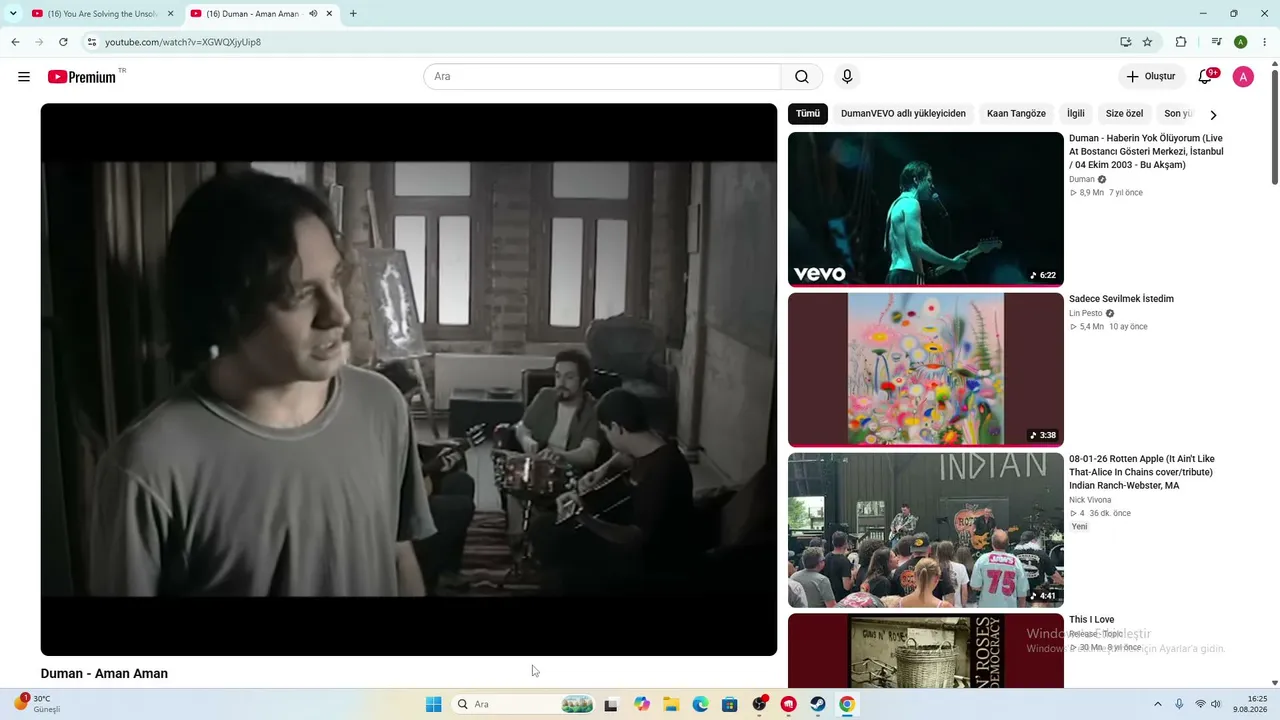Open the account avatar menu
This screenshot has width=1280, height=720.
1243,77
